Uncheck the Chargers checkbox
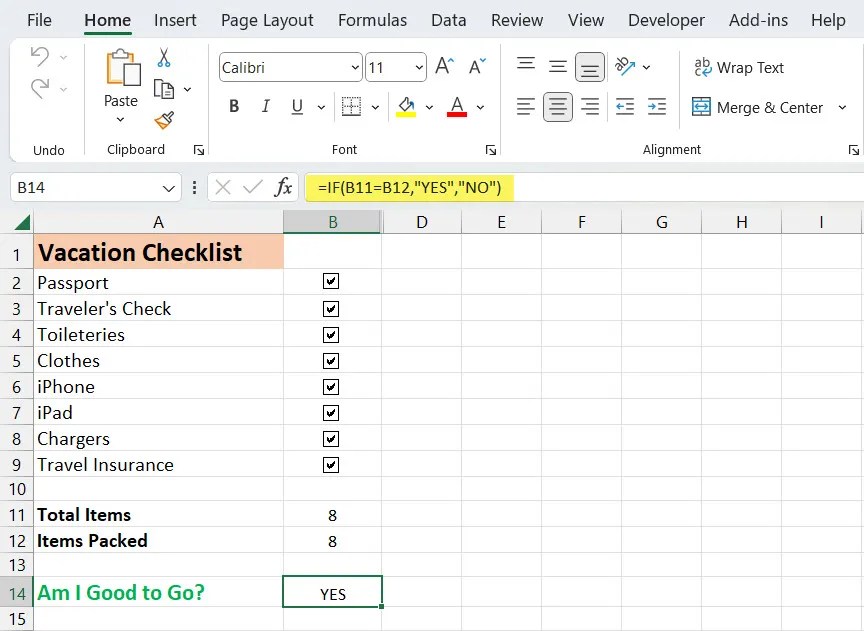This screenshot has width=864, height=631. (331, 438)
